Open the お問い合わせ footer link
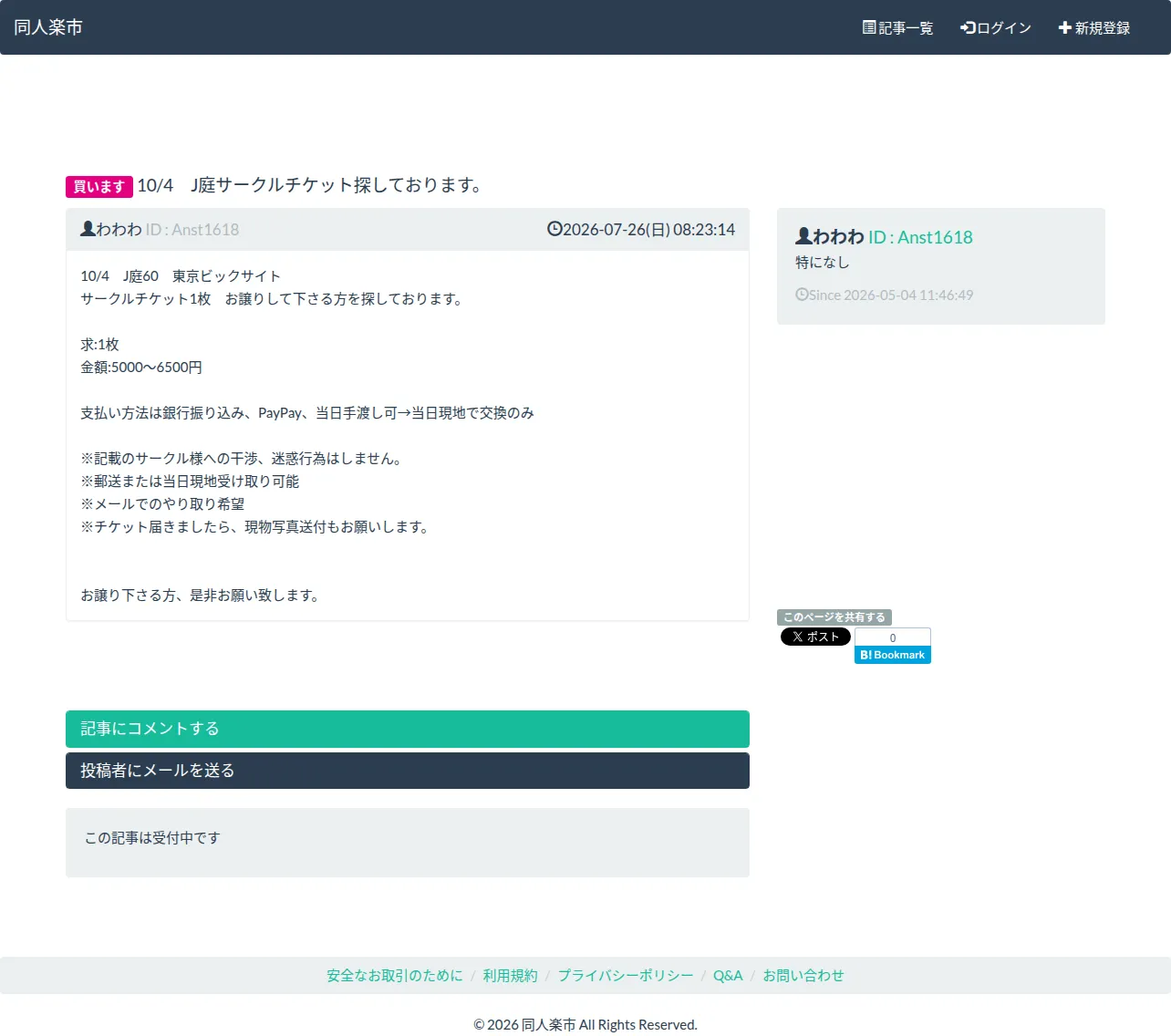1171x1036 pixels. [x=803, y=976]
